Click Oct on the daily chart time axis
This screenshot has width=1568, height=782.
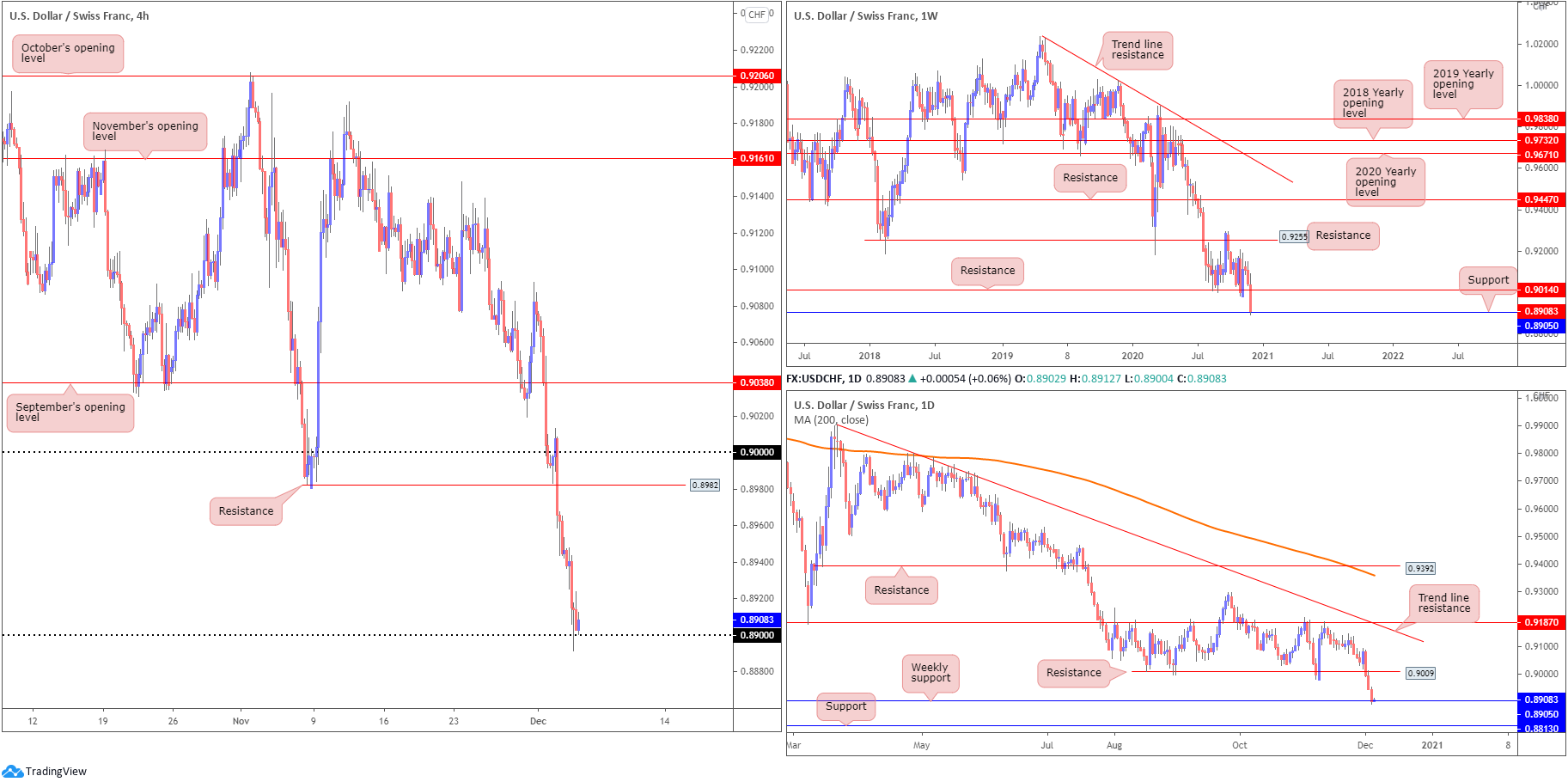coord(1239,745)
